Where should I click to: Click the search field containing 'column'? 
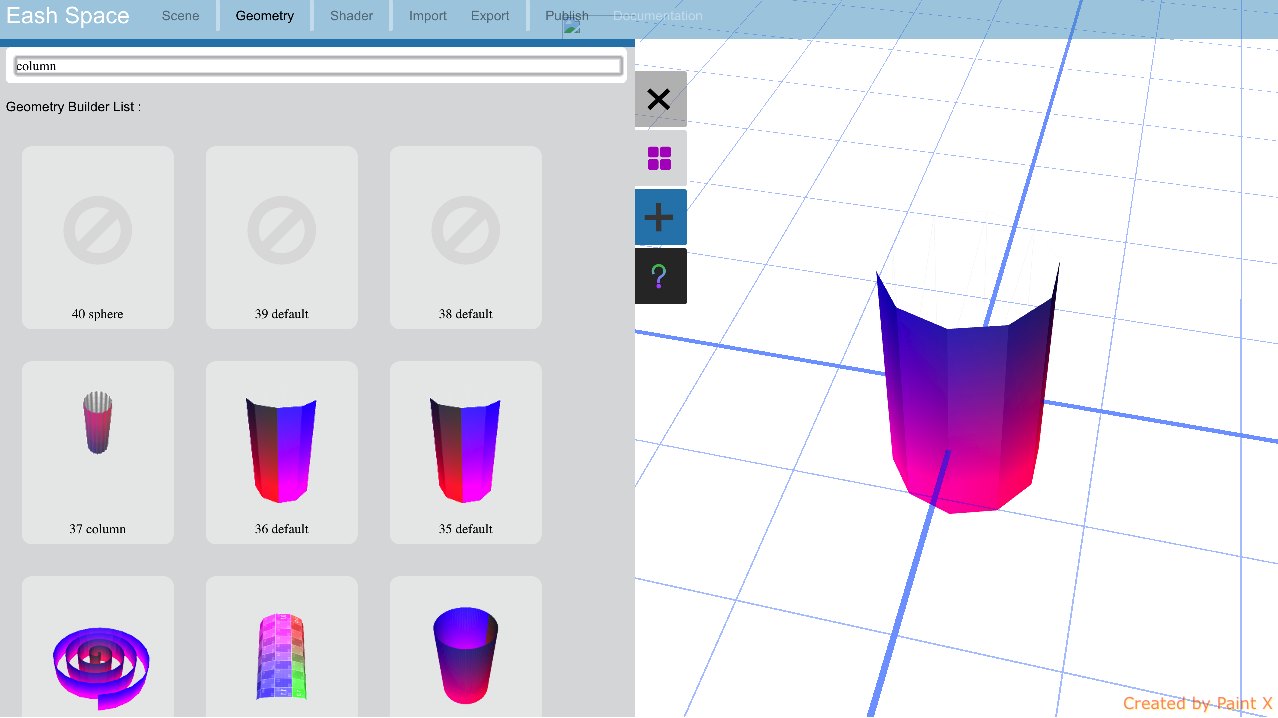318,66
